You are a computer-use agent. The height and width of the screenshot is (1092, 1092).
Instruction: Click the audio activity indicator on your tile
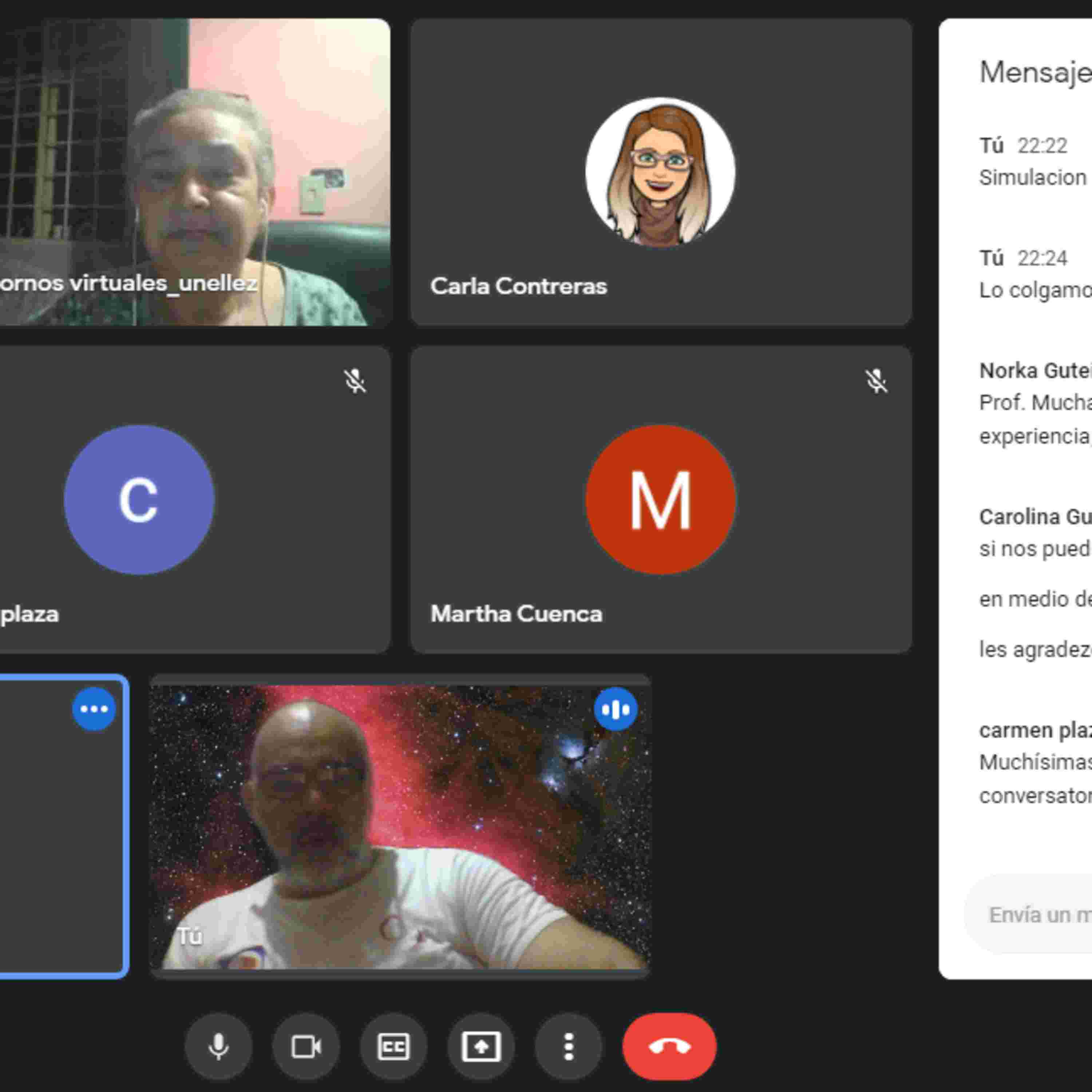point(616,709)
